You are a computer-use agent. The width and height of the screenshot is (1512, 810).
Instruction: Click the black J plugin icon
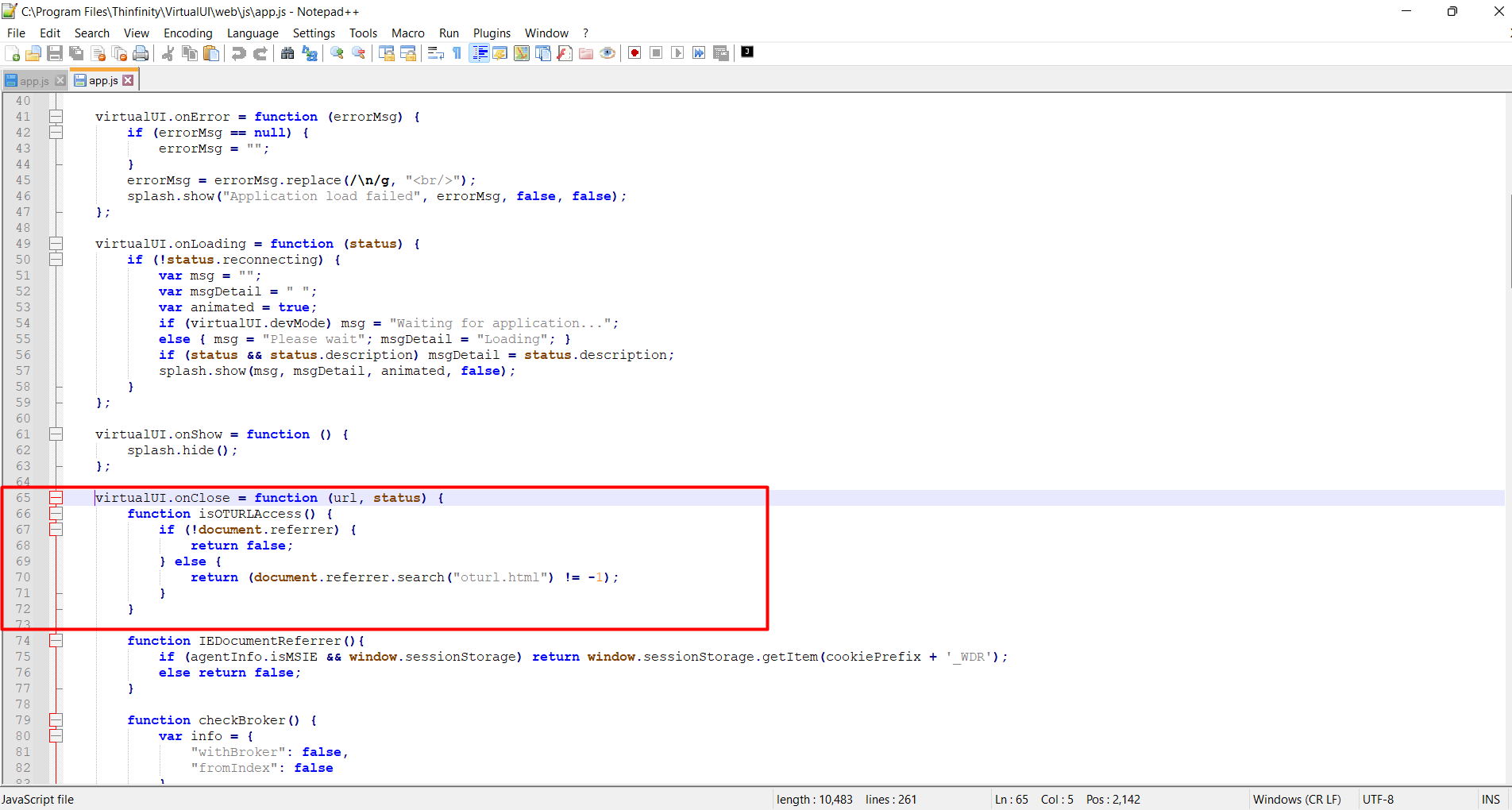(x=747, y=52)
